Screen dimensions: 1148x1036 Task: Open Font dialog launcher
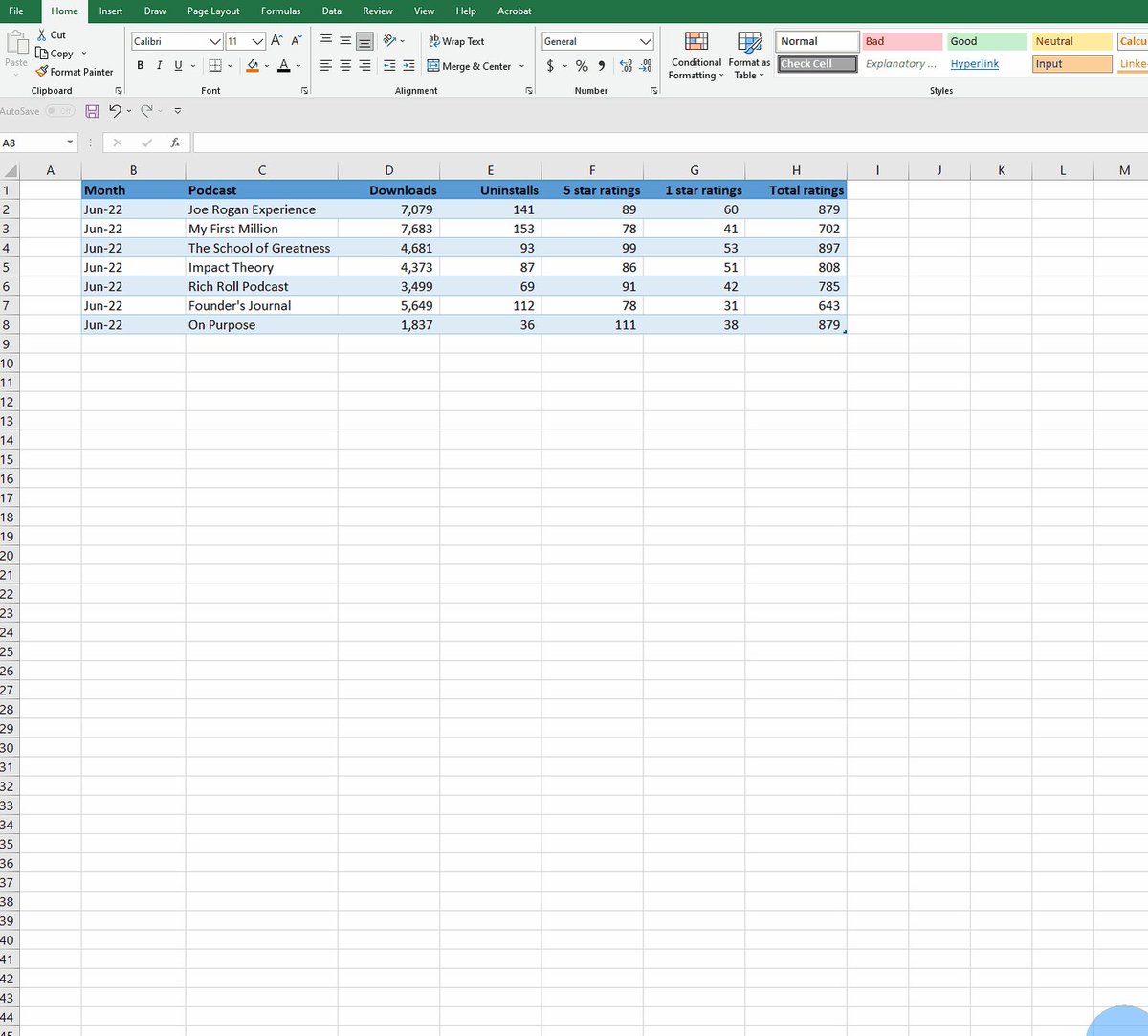coord(304,91)
